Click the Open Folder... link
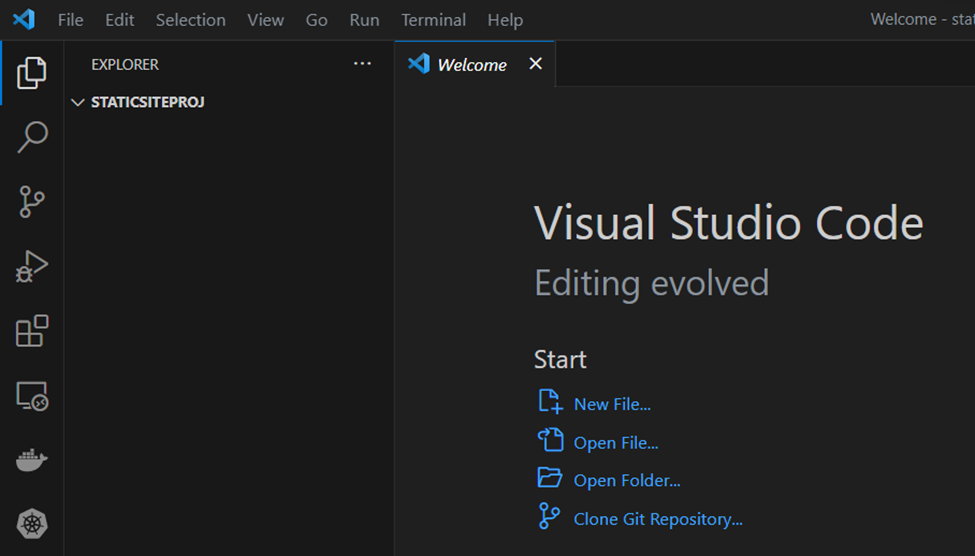Viewport: 975px width, 556px height. 627,481
